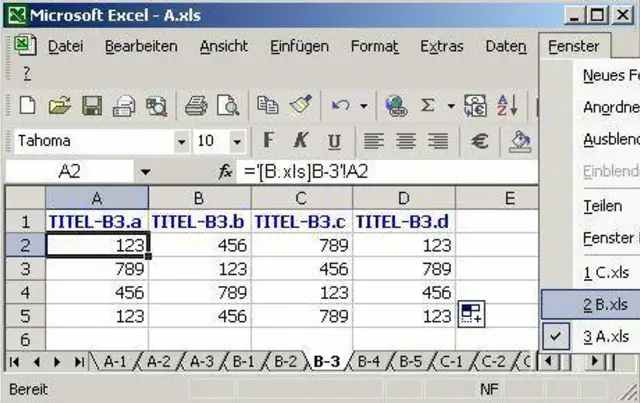This screenshot has width=640, height=403.
Task: Select column A header
Action: pos(97,198)
